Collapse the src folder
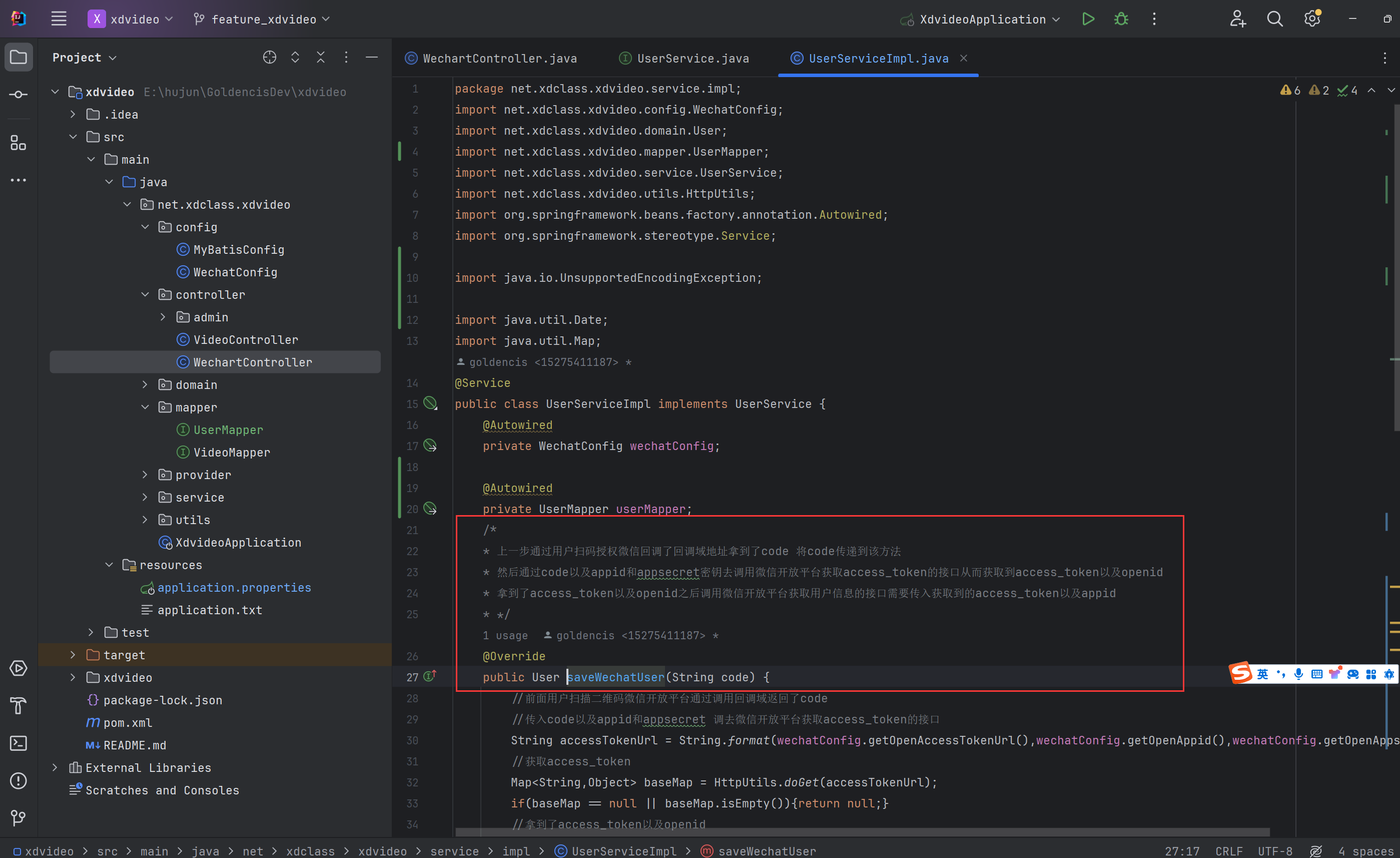1400x858 pixels. point(73,137)
